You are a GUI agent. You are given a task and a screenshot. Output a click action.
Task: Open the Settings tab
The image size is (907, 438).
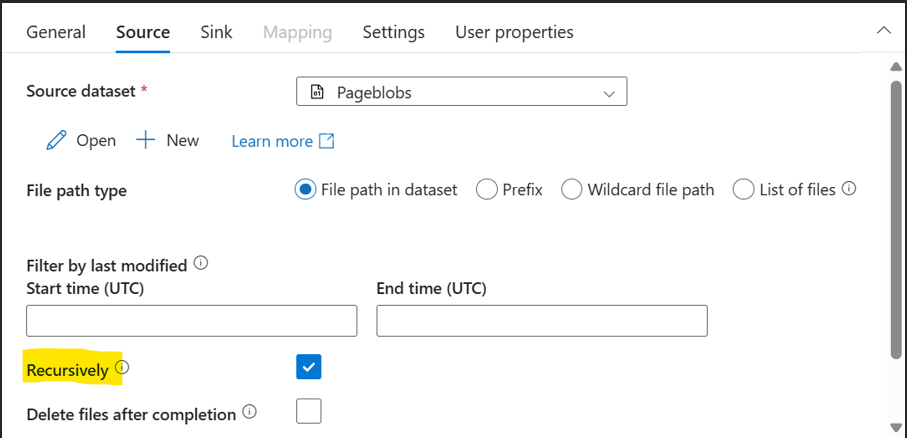(x=393, y=32)
